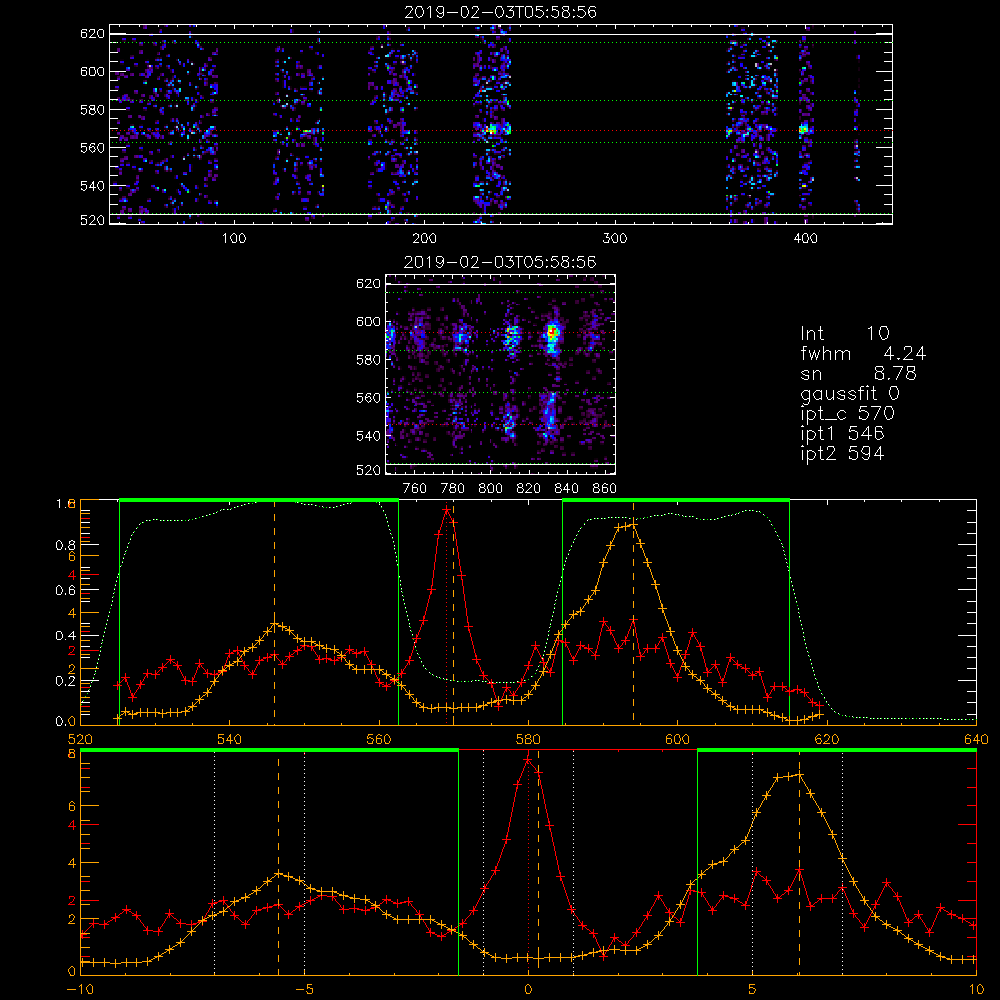Image resolution: width=1000 pixels, height=1000 pixels.
Task: Click x-axis label 520 on profile plot
Action: pyautogui.click(x=80, y=739)
